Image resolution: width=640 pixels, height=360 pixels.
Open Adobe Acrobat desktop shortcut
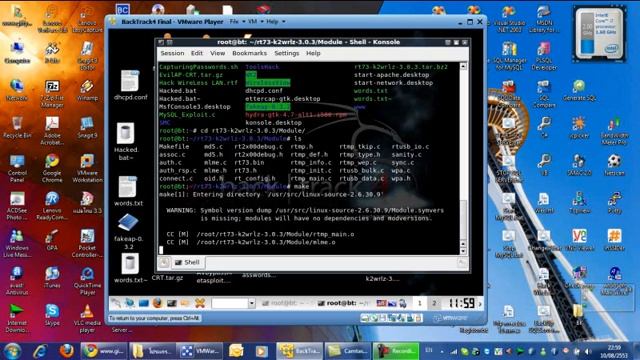(x=52, y=131)
